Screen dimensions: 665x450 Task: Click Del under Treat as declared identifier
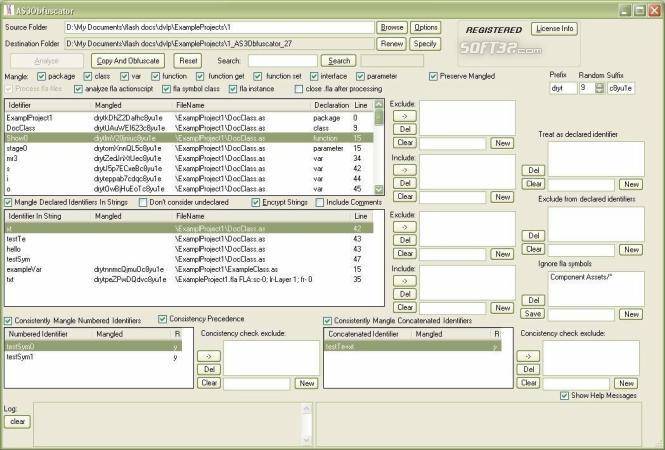pyautogui.click(x=534, y=170)
